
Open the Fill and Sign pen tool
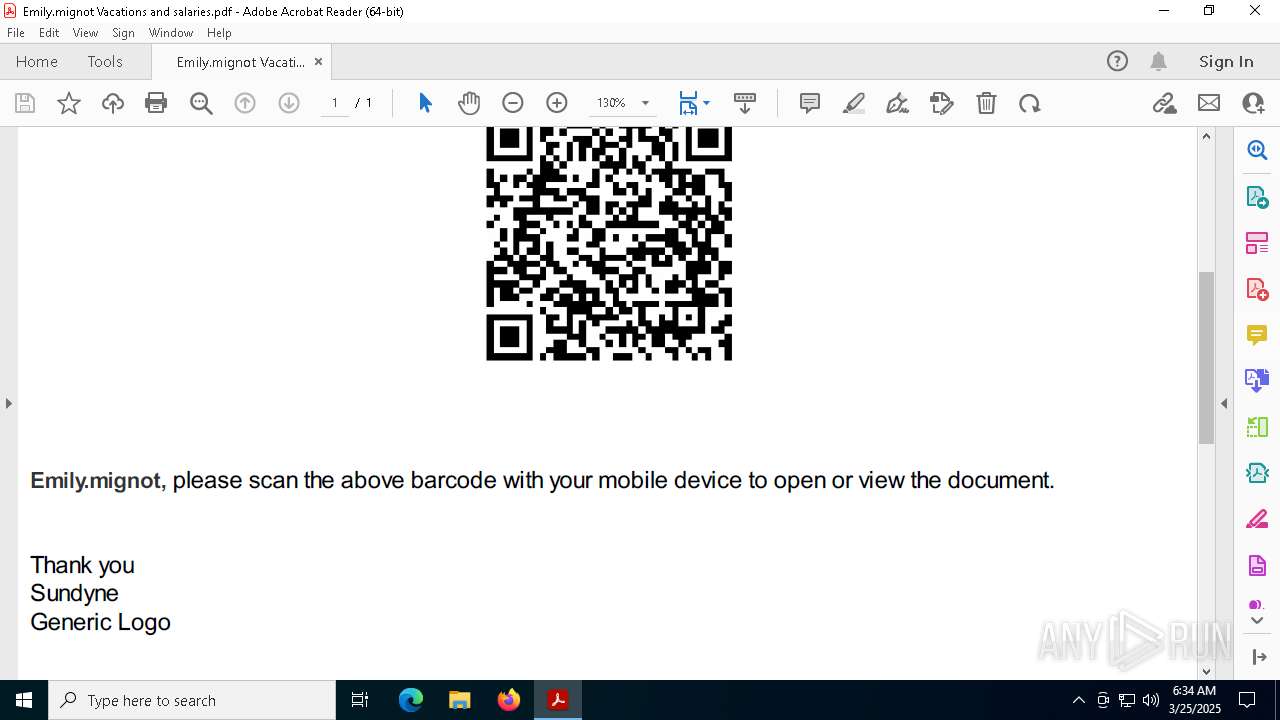[898, 103]
